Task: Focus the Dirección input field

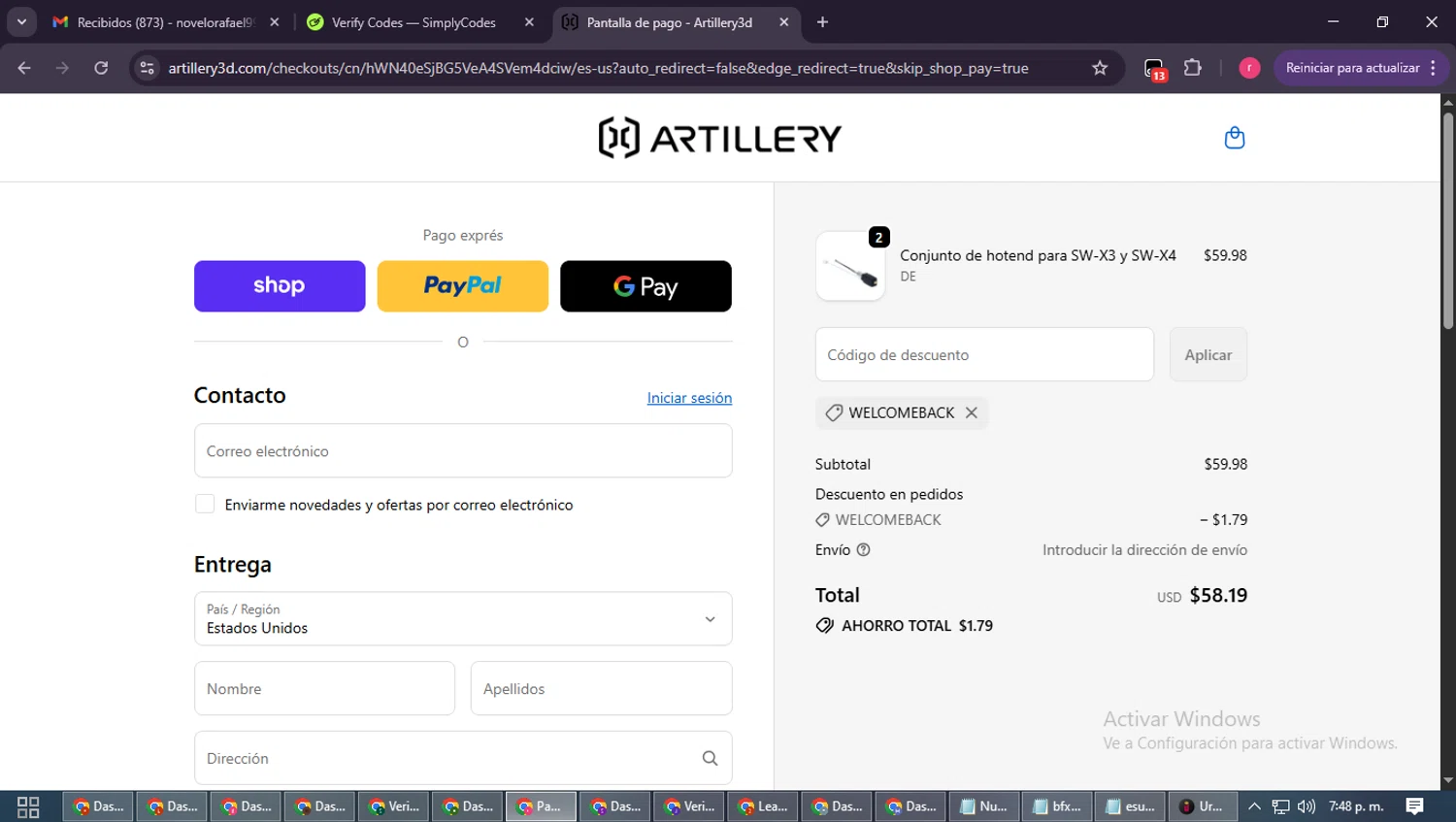Action: [x=463, y=758]
